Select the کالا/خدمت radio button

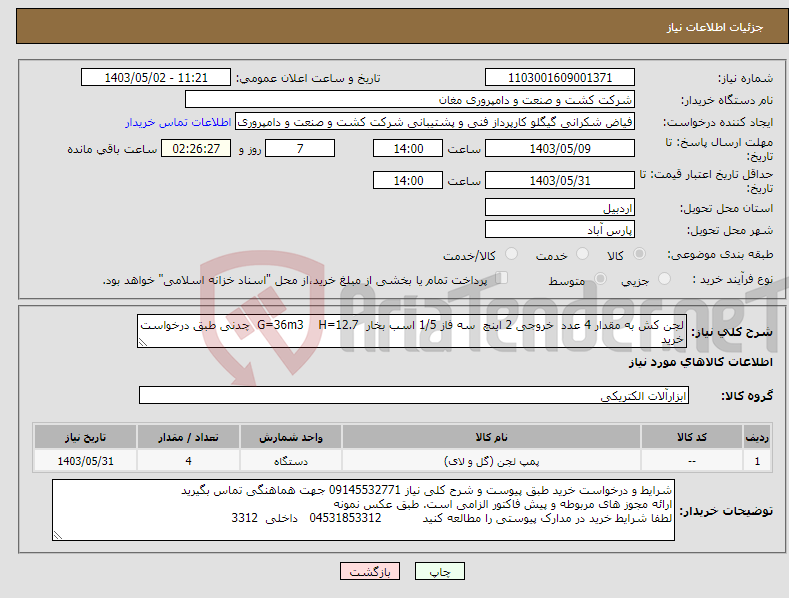tap(511, 254)
